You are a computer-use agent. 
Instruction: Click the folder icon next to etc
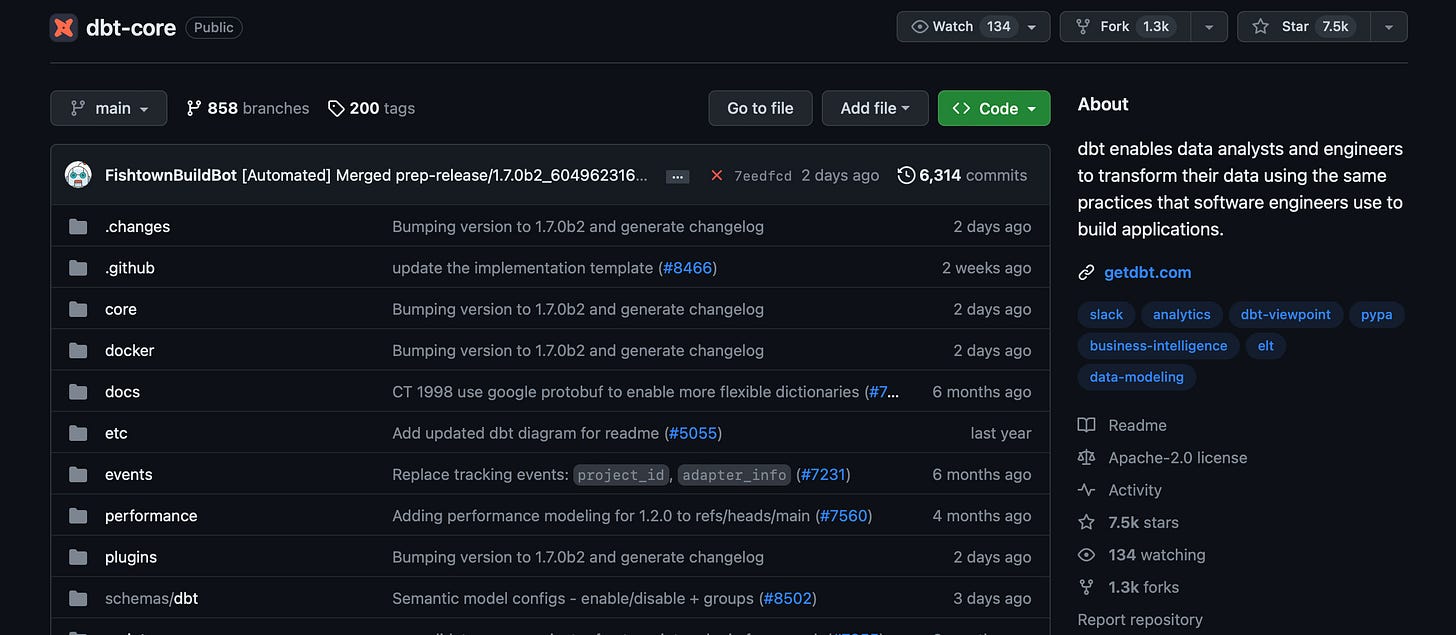tap(78, 433)
